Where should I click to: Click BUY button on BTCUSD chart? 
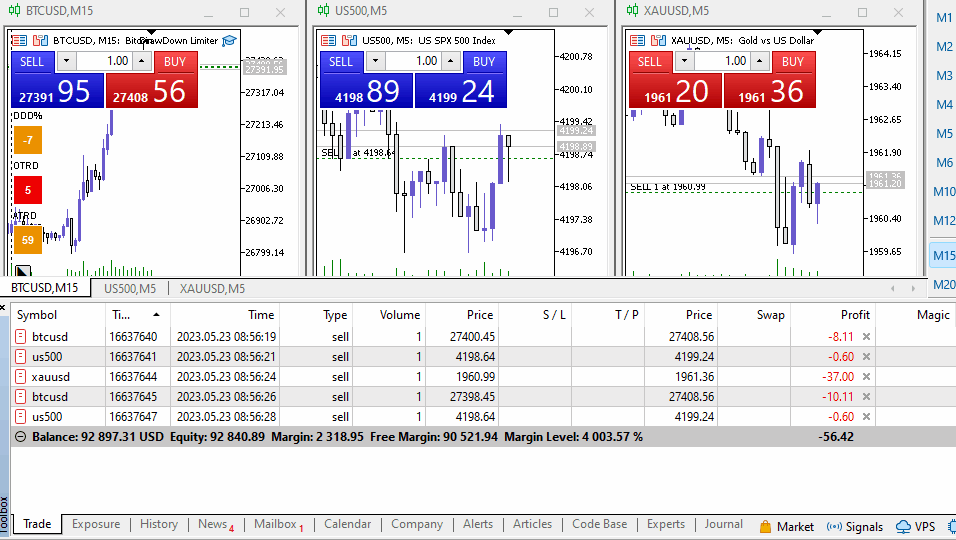[175, 62]
